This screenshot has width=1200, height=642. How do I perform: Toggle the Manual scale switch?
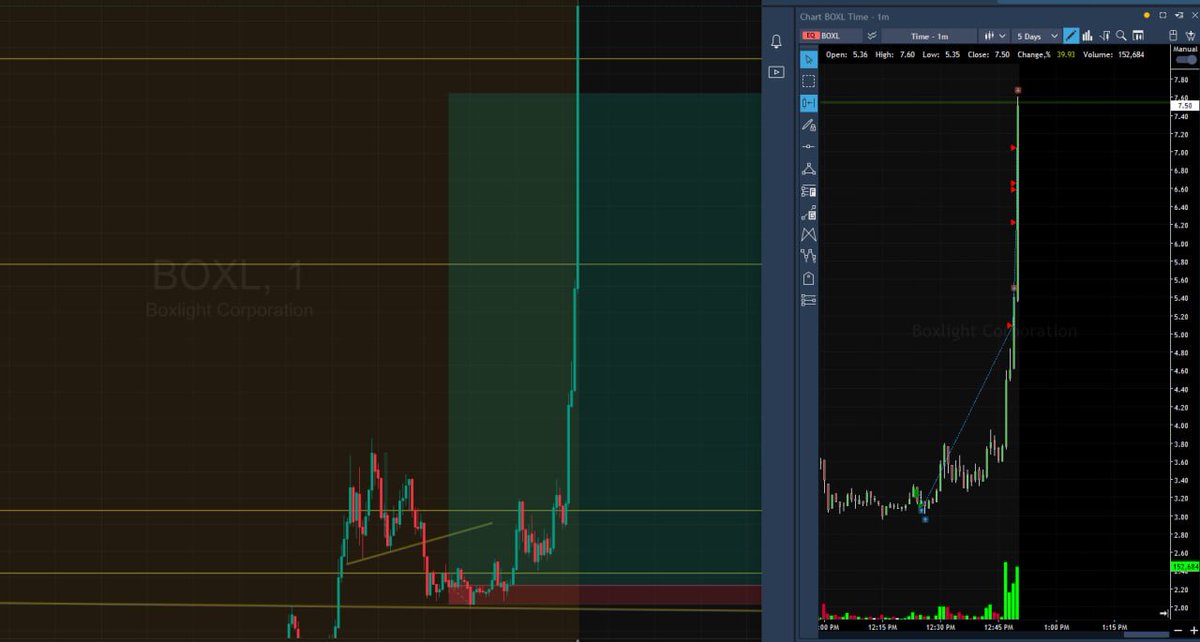coord(1186,59)
